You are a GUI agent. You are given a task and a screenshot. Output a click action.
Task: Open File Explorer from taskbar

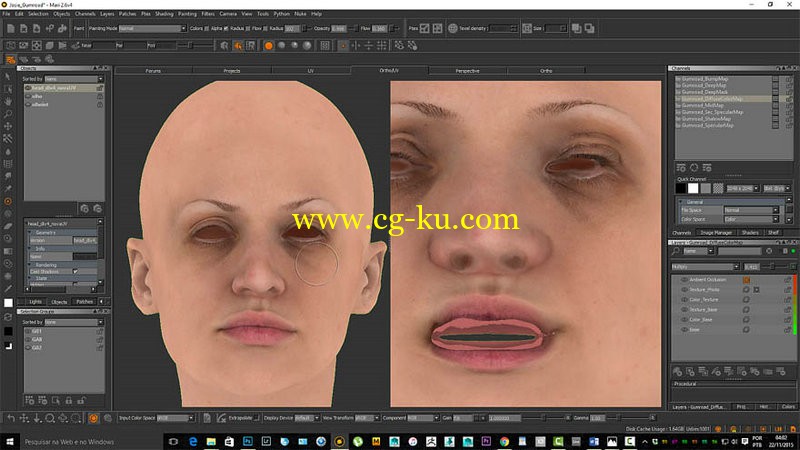(211, 441)
